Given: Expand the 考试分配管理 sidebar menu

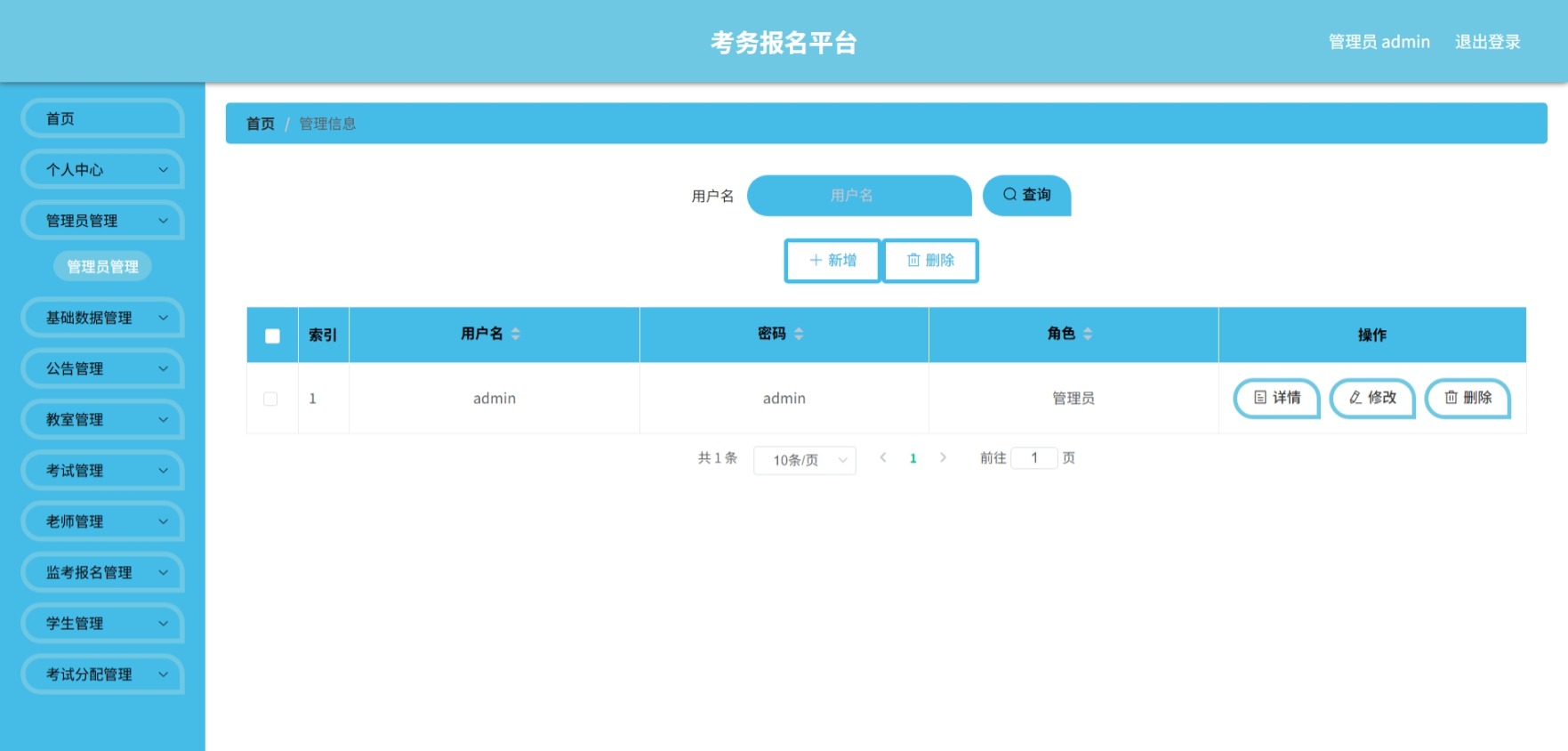Looking at the screenshot, I should pyautogui.click(x=102, y=674).
